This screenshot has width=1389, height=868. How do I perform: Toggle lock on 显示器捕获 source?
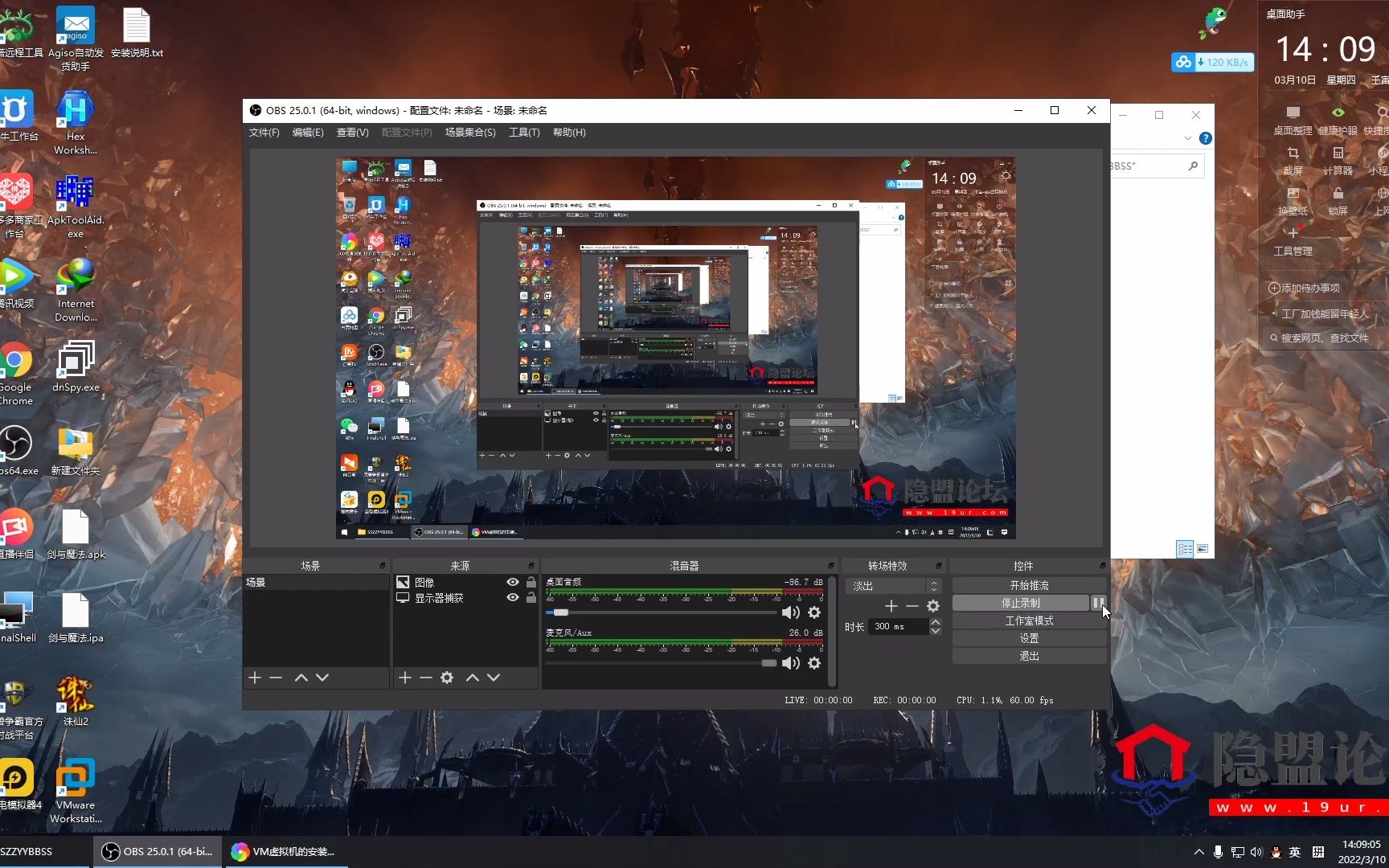click(531, 598)
